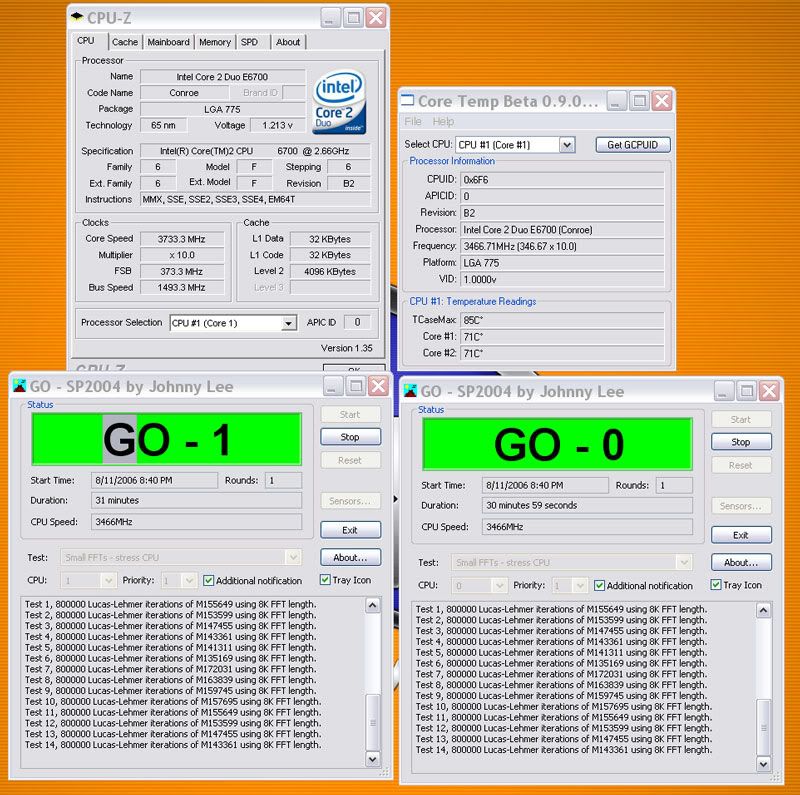Open the Help menu in Core Temp

click(443, 121)
